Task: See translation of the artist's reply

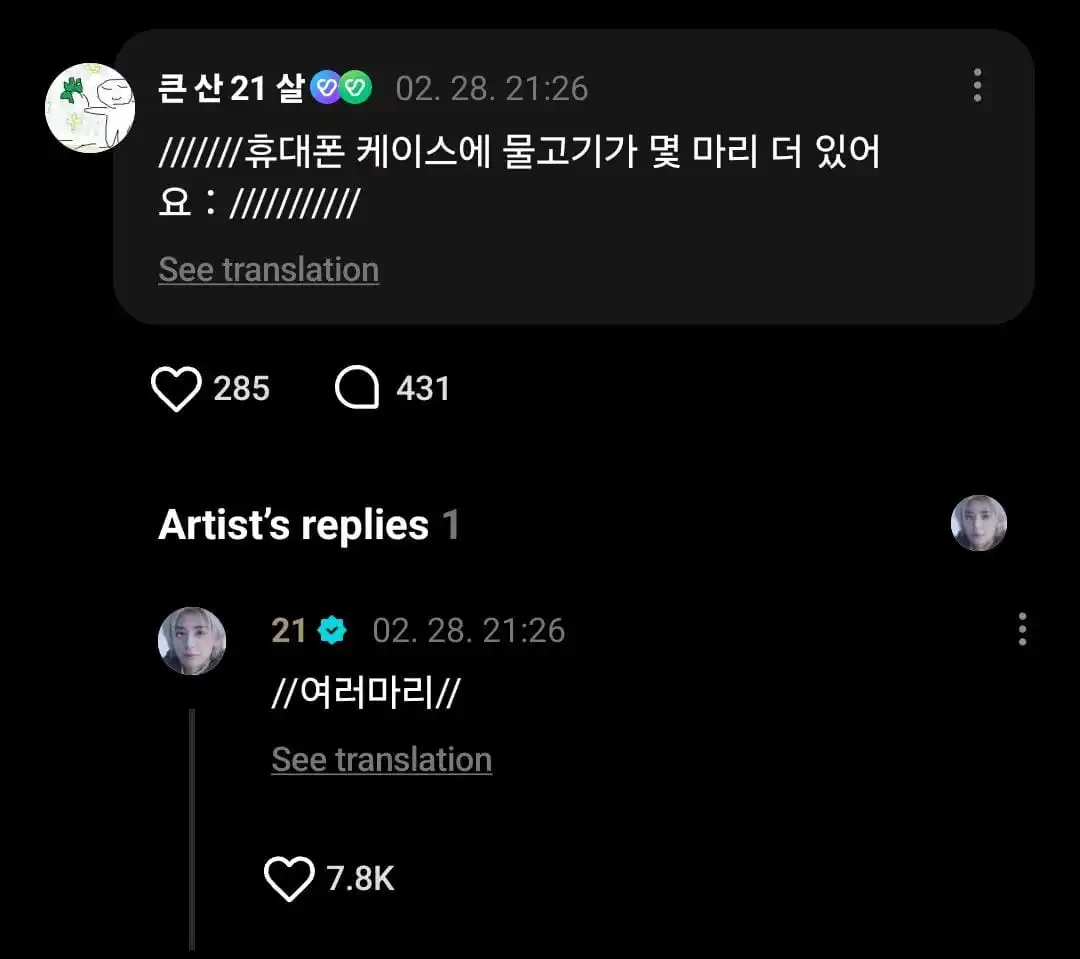Action: pos(381,760)
